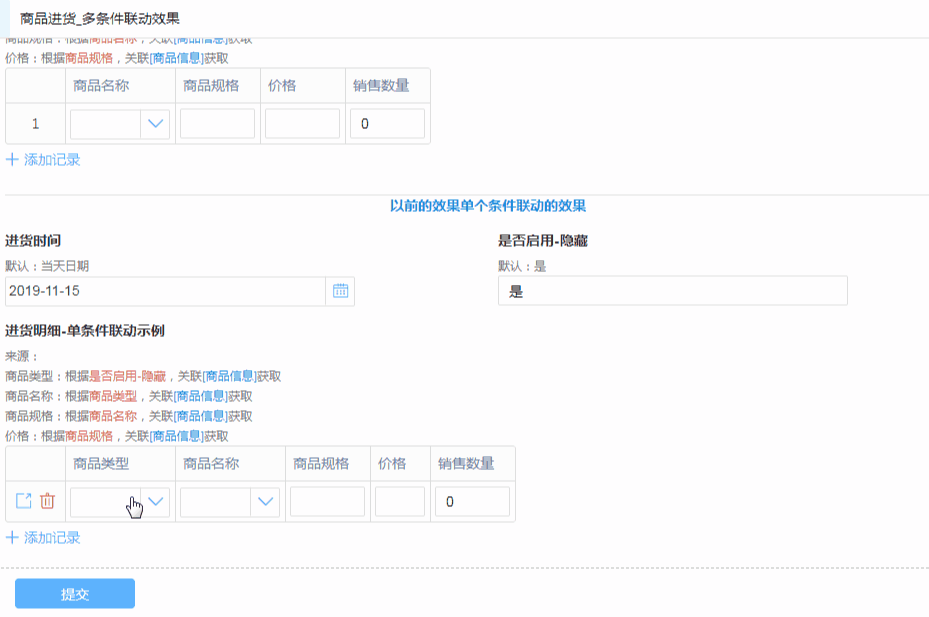929x617 pixels.
Task: Open the 商品类型 dropdown arrow in lower table
Action: click(x=155, y=502)
